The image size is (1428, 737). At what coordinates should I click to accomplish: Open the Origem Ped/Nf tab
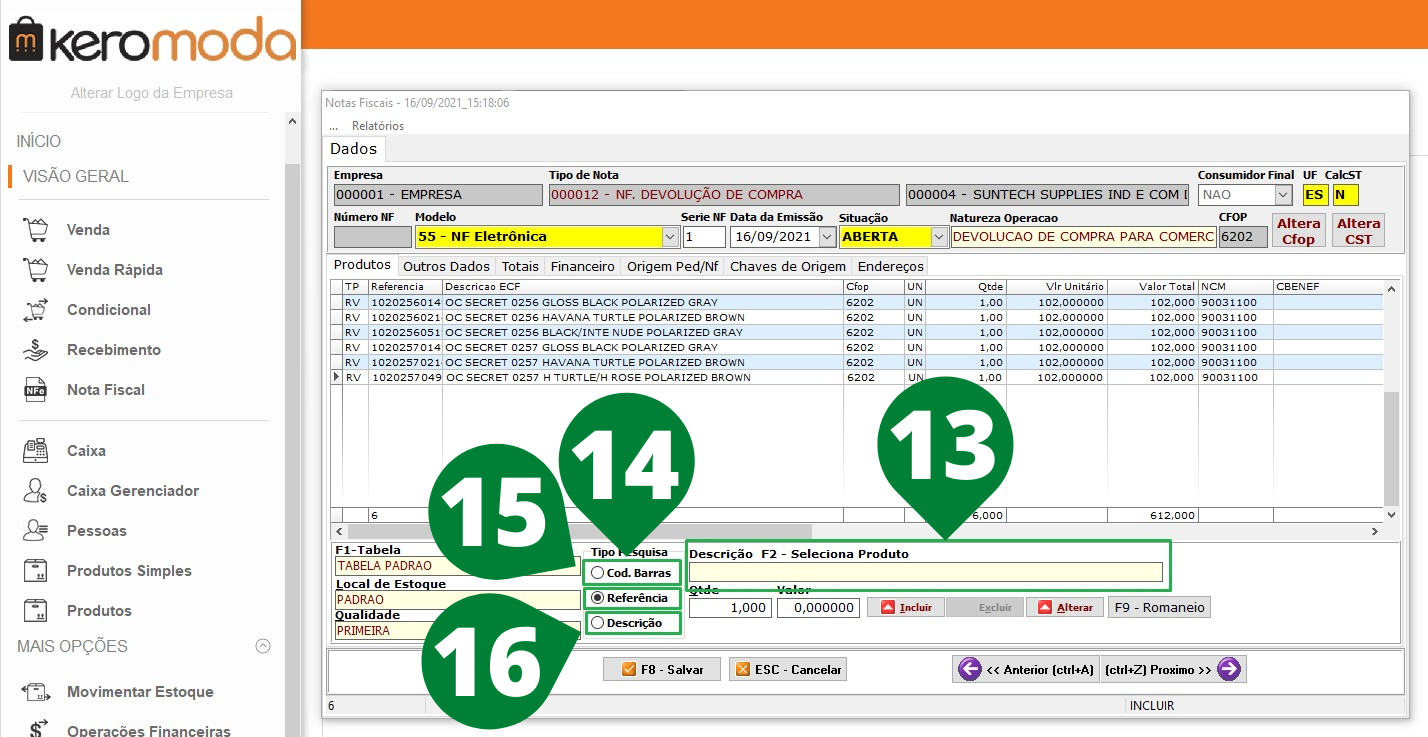point(672,267)
